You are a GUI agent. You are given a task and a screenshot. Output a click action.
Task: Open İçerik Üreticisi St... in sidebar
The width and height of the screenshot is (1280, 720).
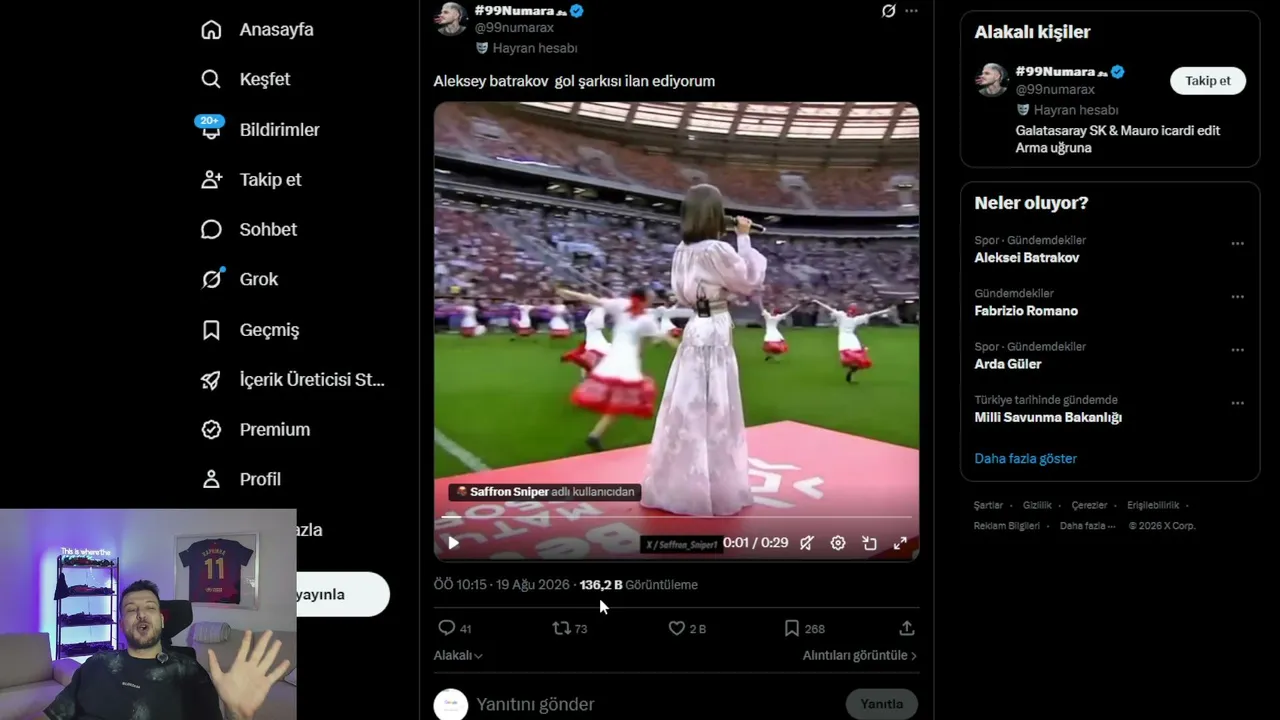[292, 380]
